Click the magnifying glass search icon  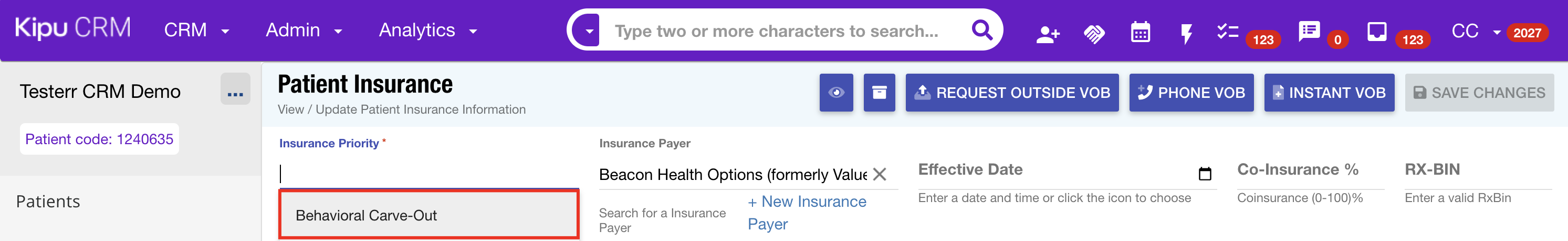click(x=982, y=30)
